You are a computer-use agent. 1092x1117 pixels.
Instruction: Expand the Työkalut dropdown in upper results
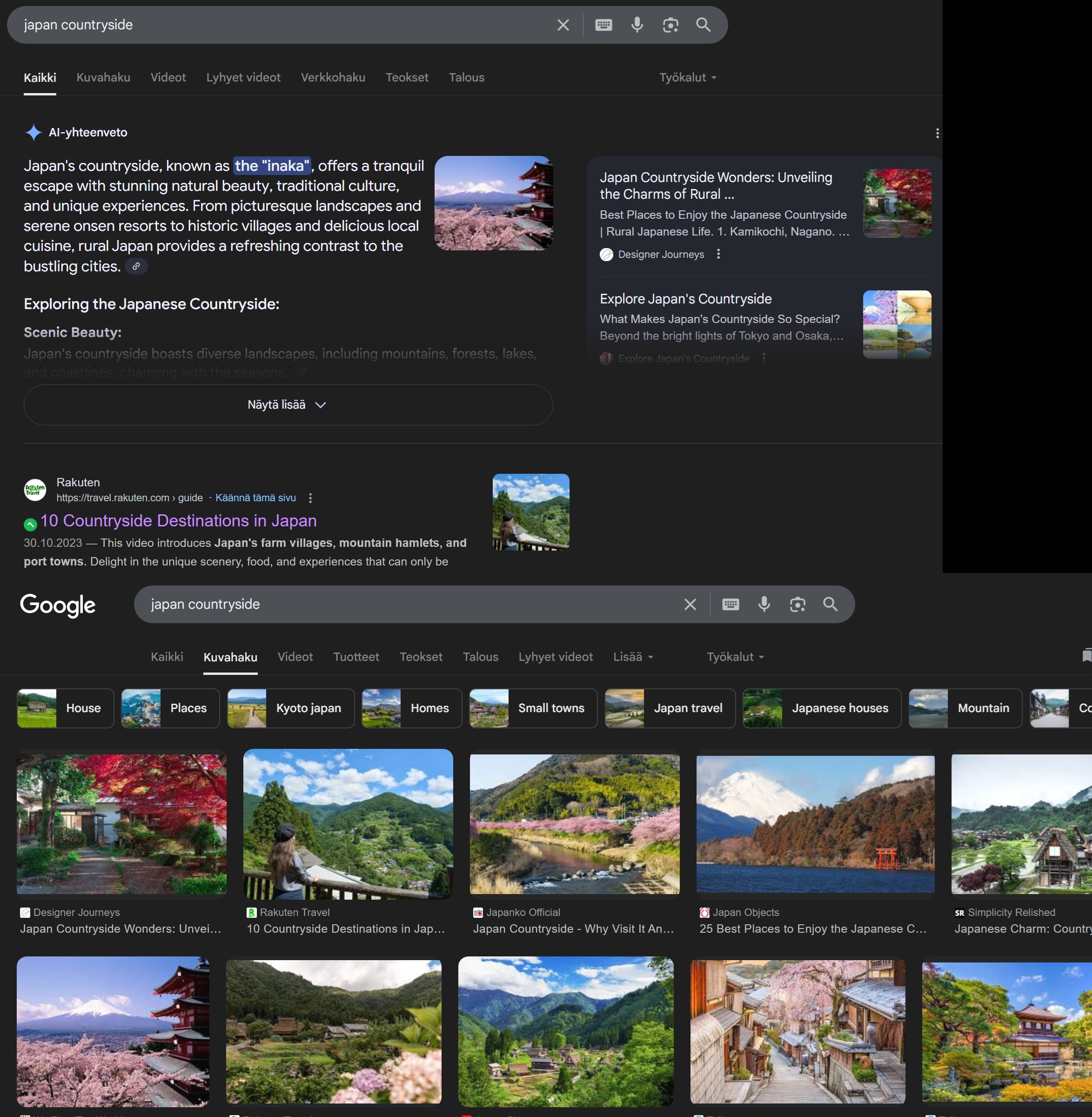688,77
